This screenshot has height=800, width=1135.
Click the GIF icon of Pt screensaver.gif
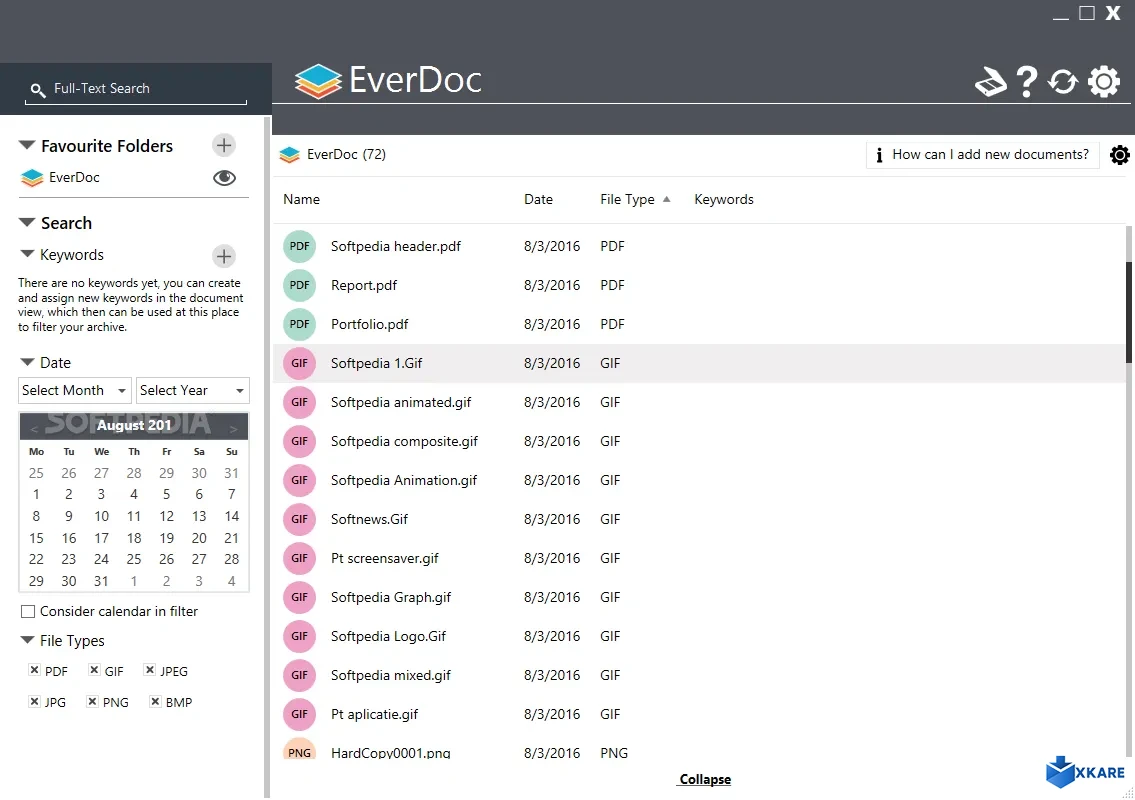point(300,559)
